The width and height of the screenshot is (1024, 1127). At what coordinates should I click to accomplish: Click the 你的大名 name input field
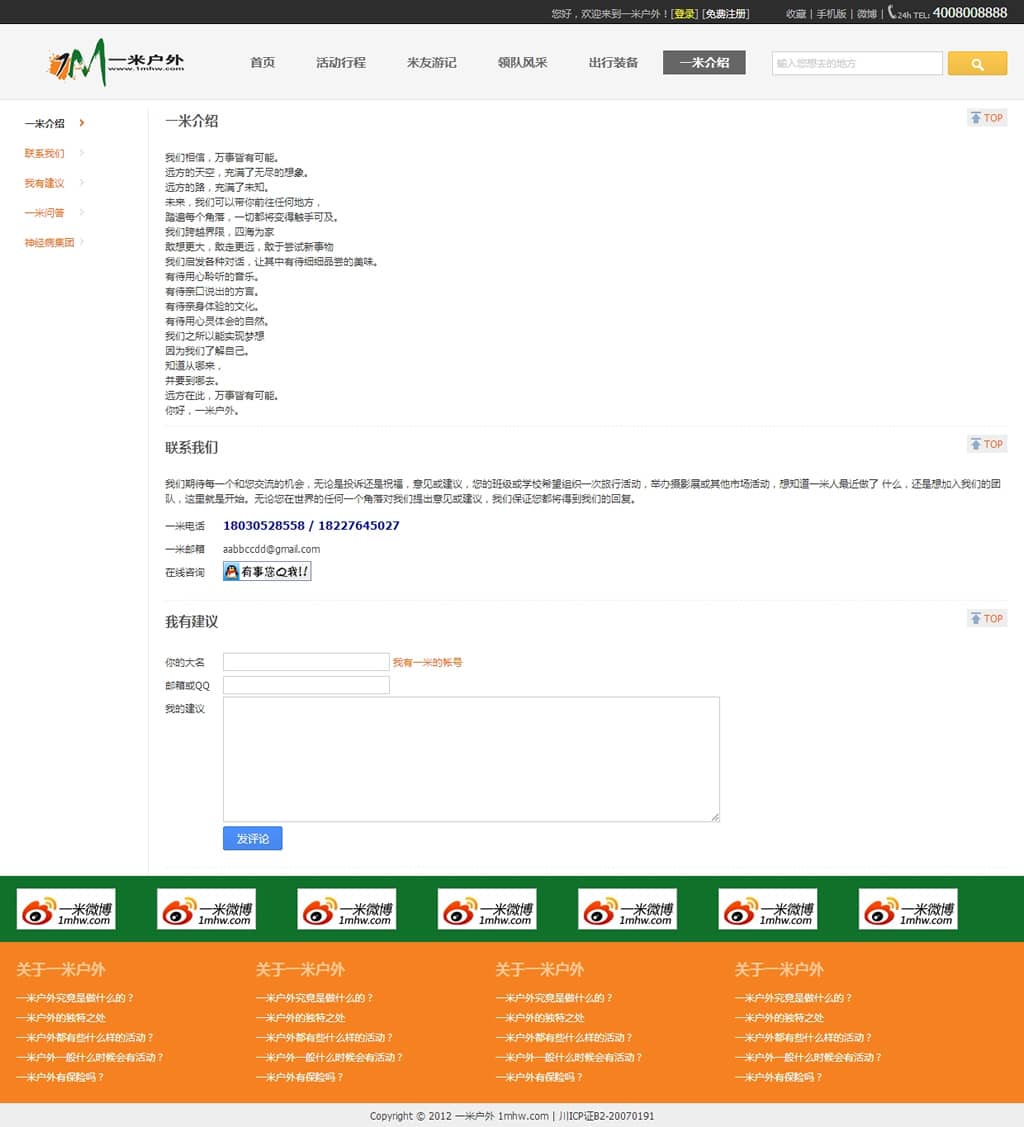306,662
